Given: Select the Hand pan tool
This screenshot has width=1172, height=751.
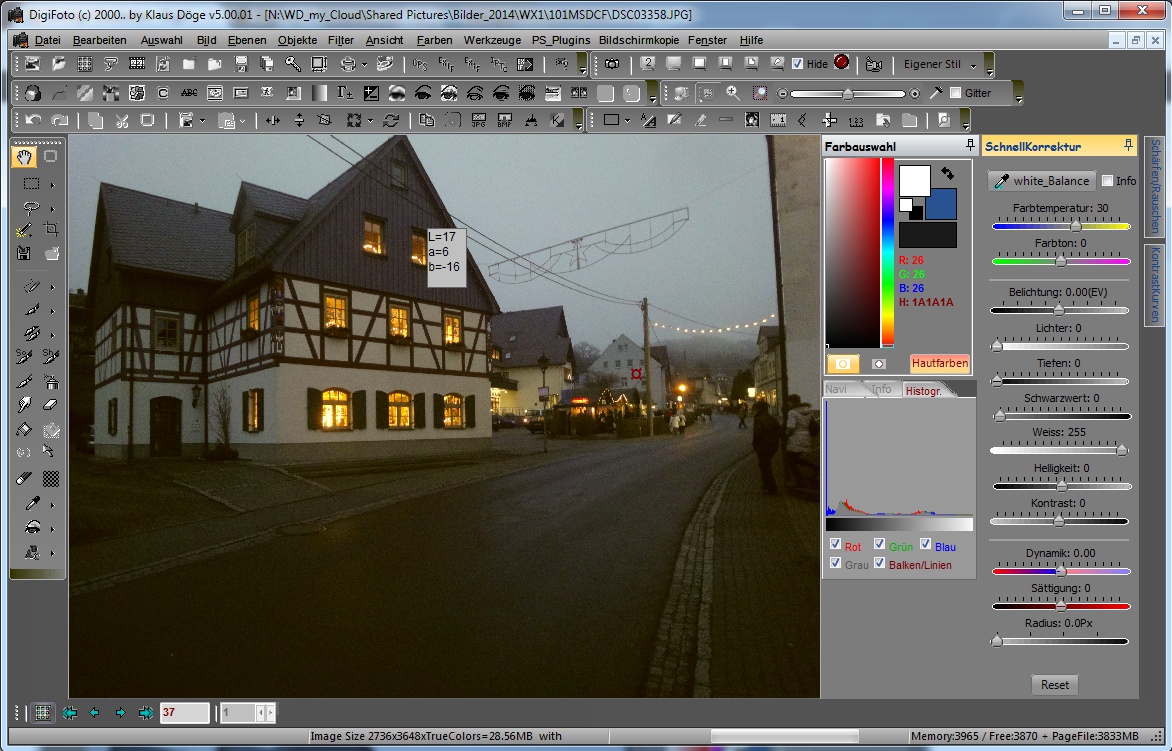Looking at the screenshot, I should 25,157.
